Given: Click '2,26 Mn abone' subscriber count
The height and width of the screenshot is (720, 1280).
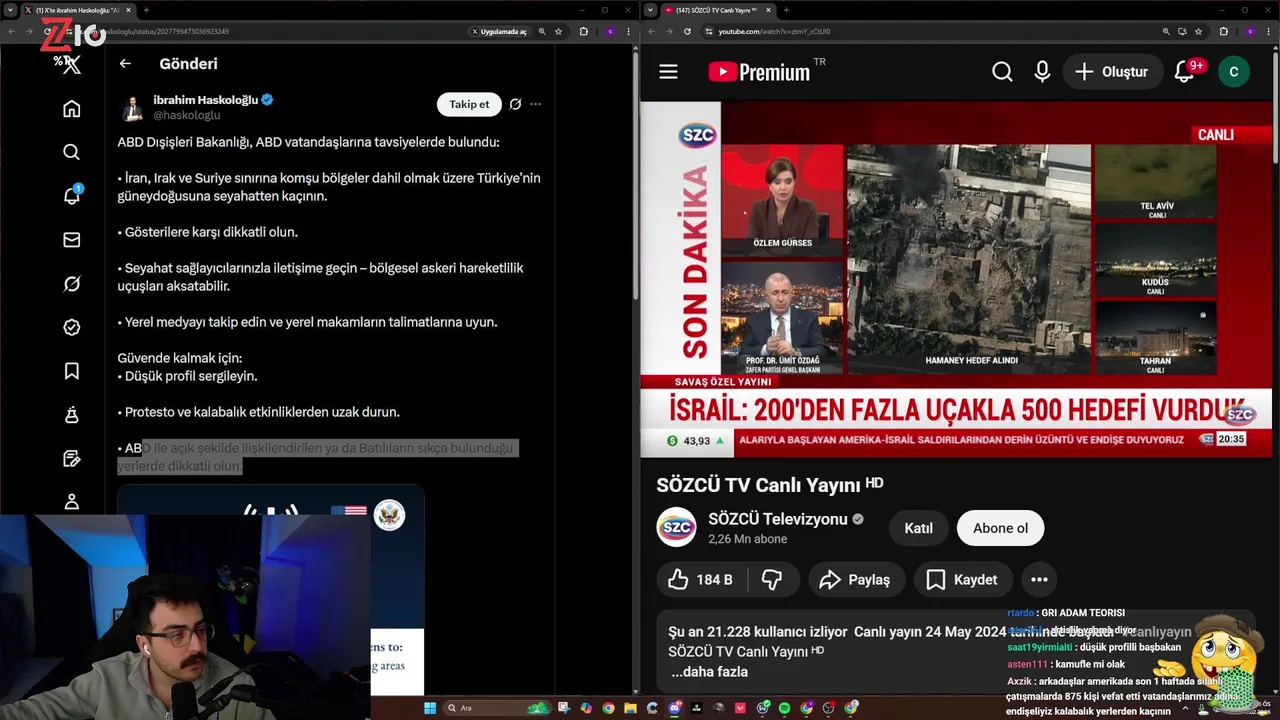Looking at the screenshot, I should coord(748,539).
